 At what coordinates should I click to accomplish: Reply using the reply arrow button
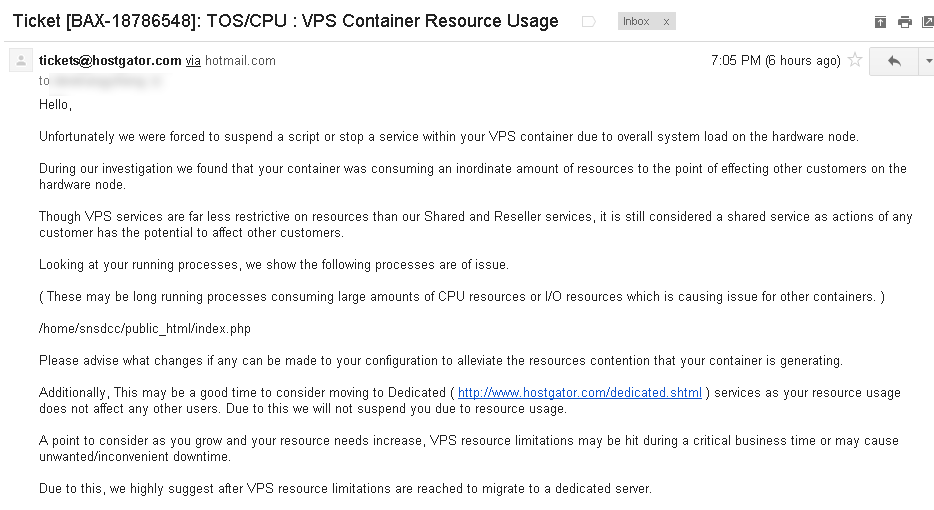point(893,61)
